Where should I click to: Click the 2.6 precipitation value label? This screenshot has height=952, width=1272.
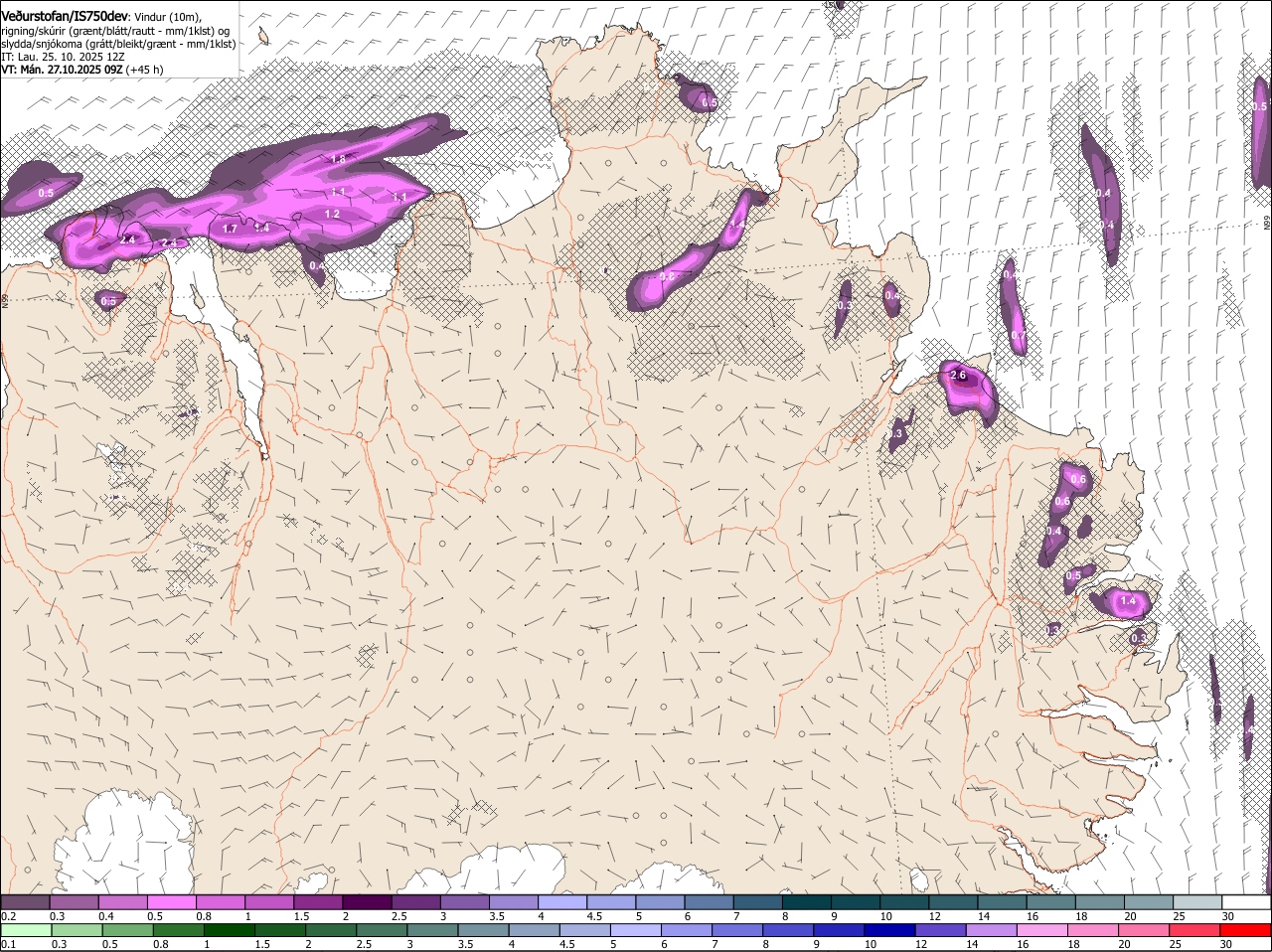tap(958, 375)
